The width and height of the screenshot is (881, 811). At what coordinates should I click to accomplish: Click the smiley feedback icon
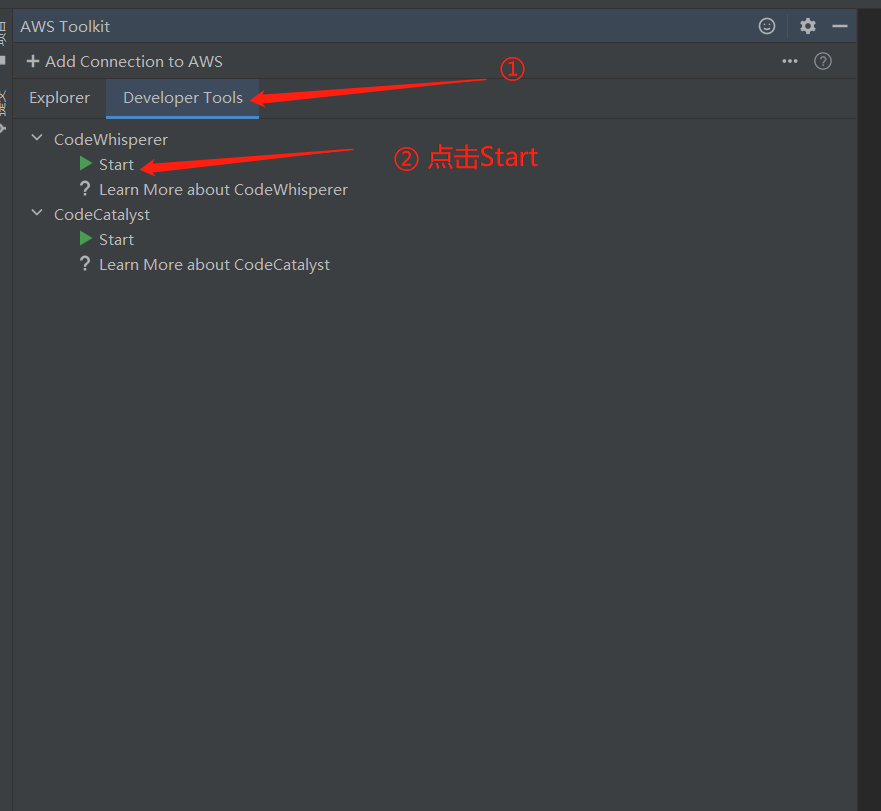coord(767,26)
